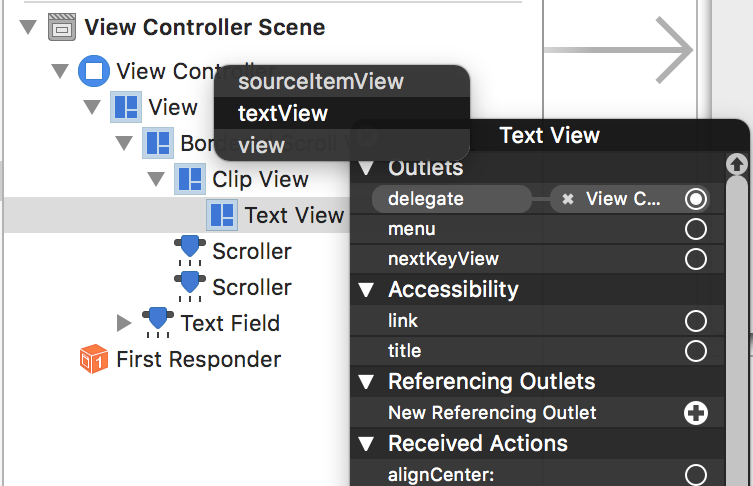Image resolution: width=753 pixels, height=486 pixels.
Task: Click the alignCenter: action connection circle
Action: (x=696, y=474)
